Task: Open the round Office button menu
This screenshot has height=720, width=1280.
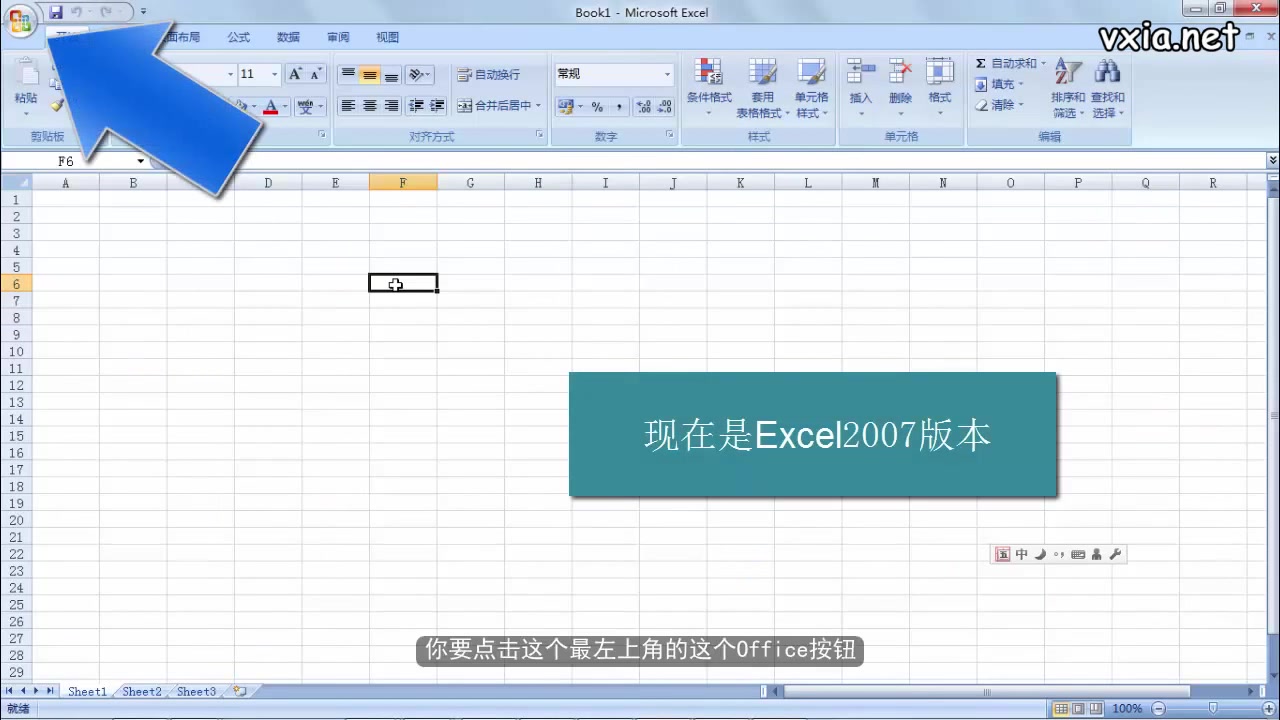Action: (19, 21)
